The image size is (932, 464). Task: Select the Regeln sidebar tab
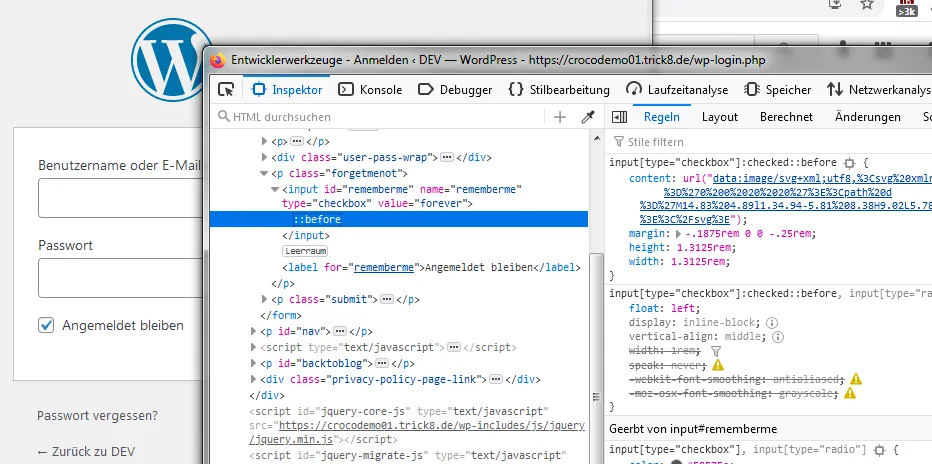(662, 117)
